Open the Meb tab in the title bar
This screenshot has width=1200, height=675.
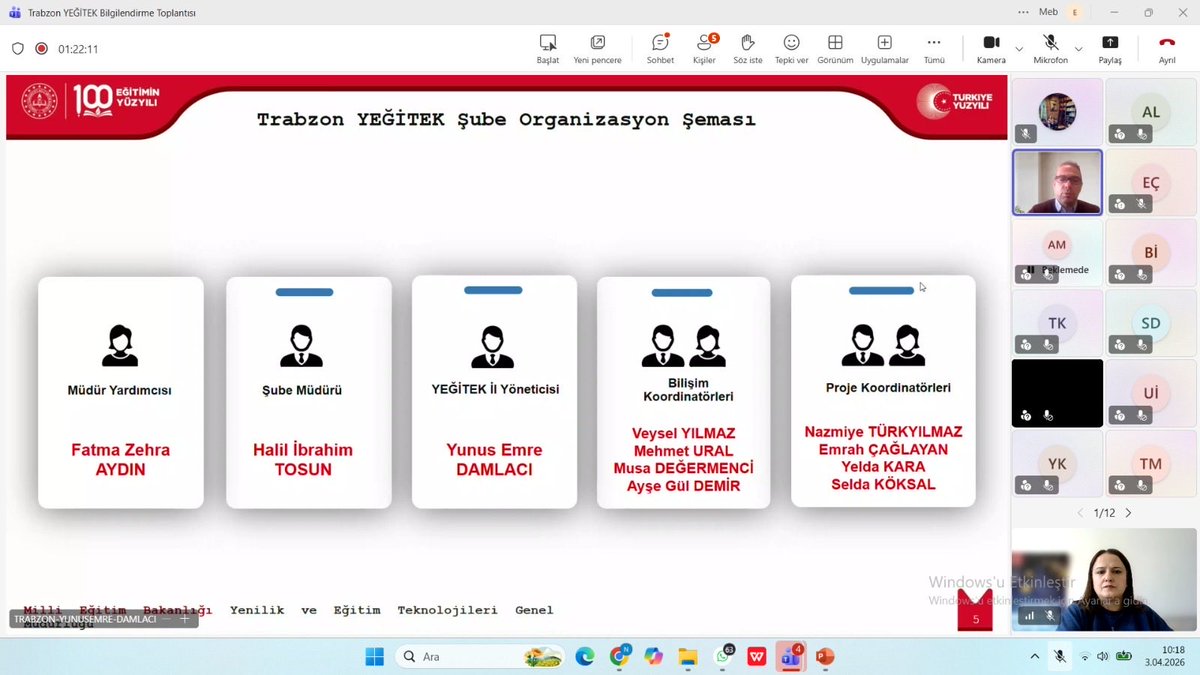tap(1048, 11)
